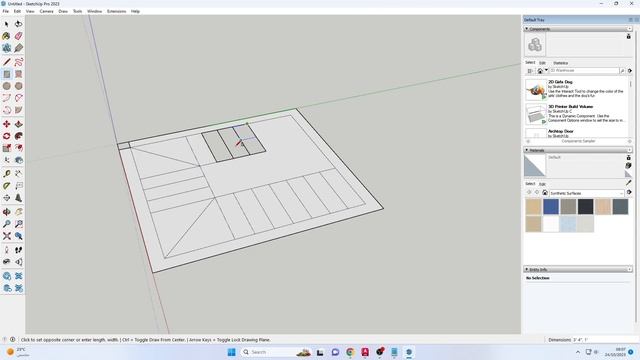Image resolution: width=640 pixels, height=360 pixels.
Task: Select the Eraser tool
Action: (18, 36)
